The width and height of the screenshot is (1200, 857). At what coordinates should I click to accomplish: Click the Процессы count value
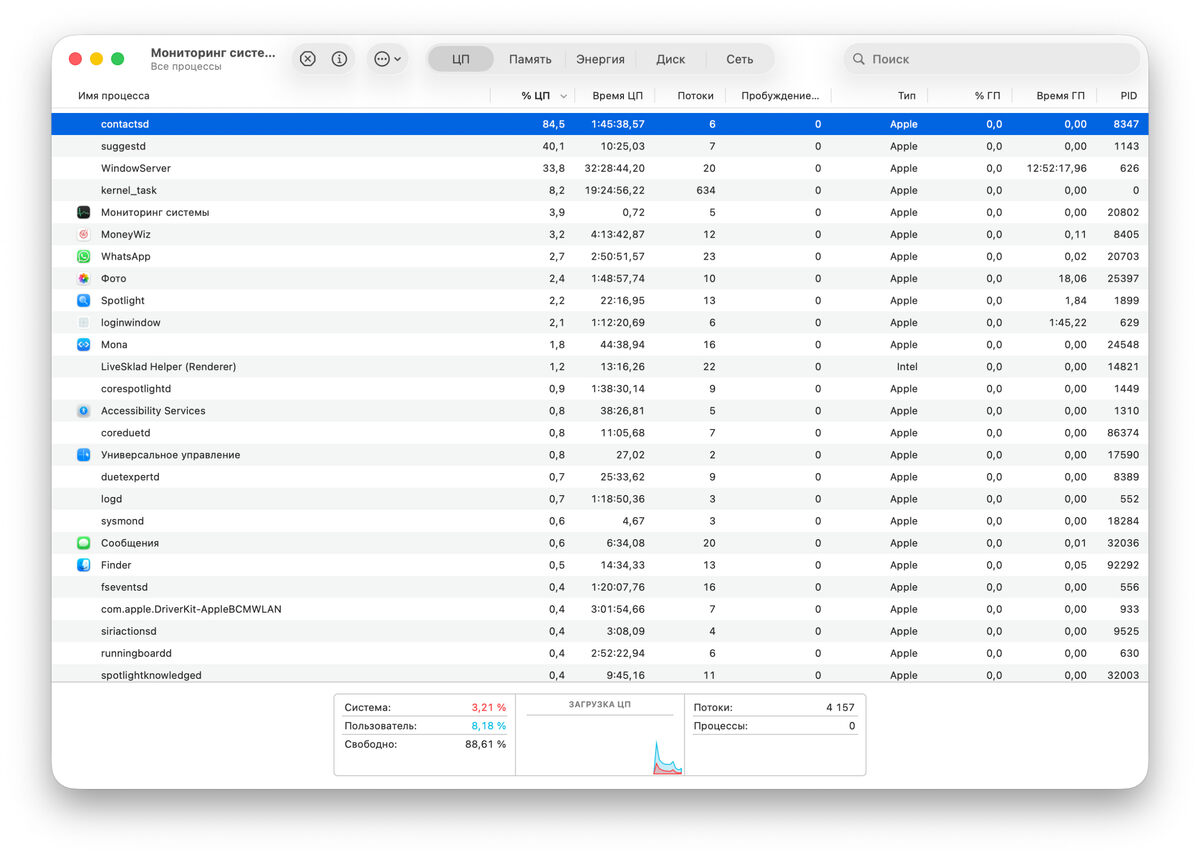coord(852,726)
